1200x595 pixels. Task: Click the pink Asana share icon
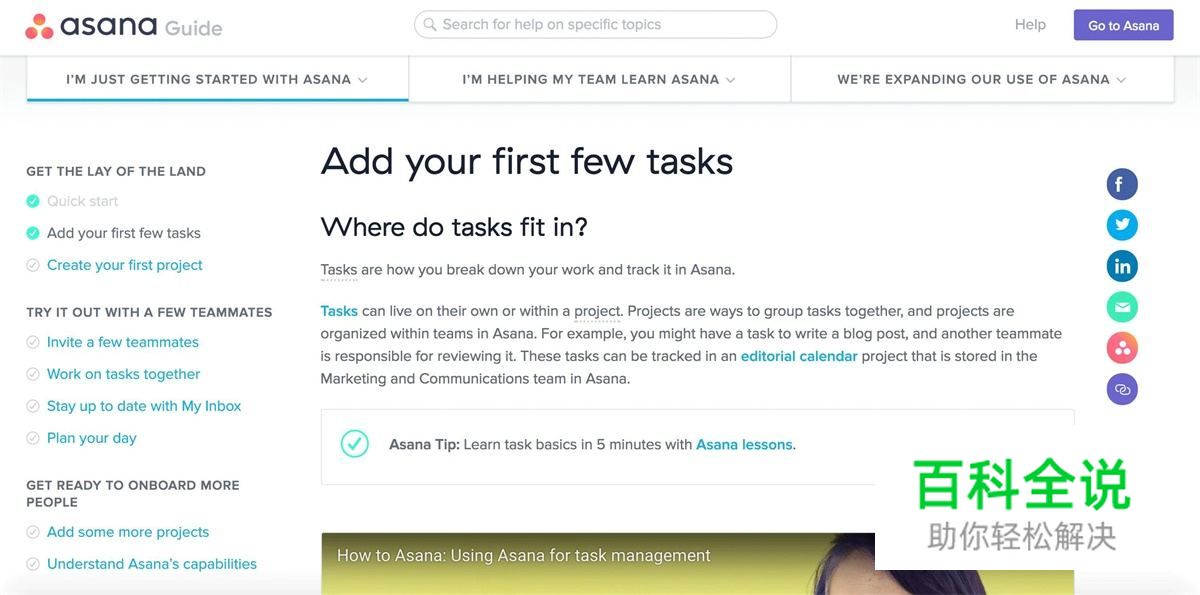point(1122,348)
